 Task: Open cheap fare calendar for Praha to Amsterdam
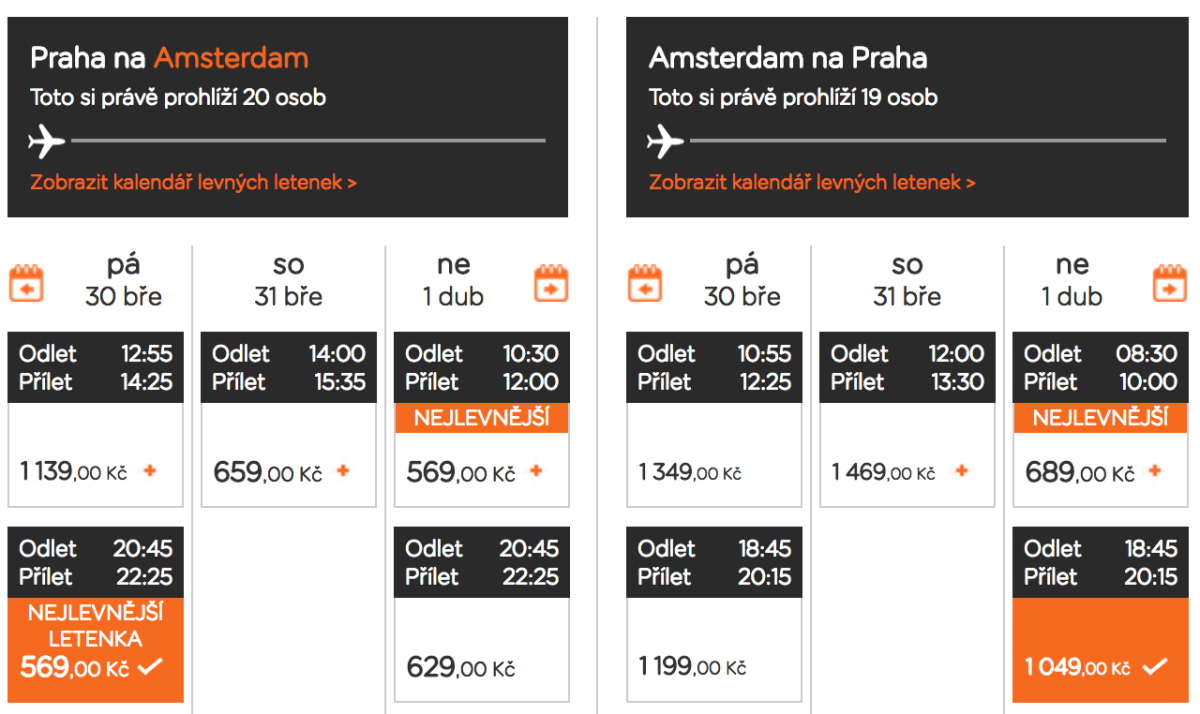point(194,182)
